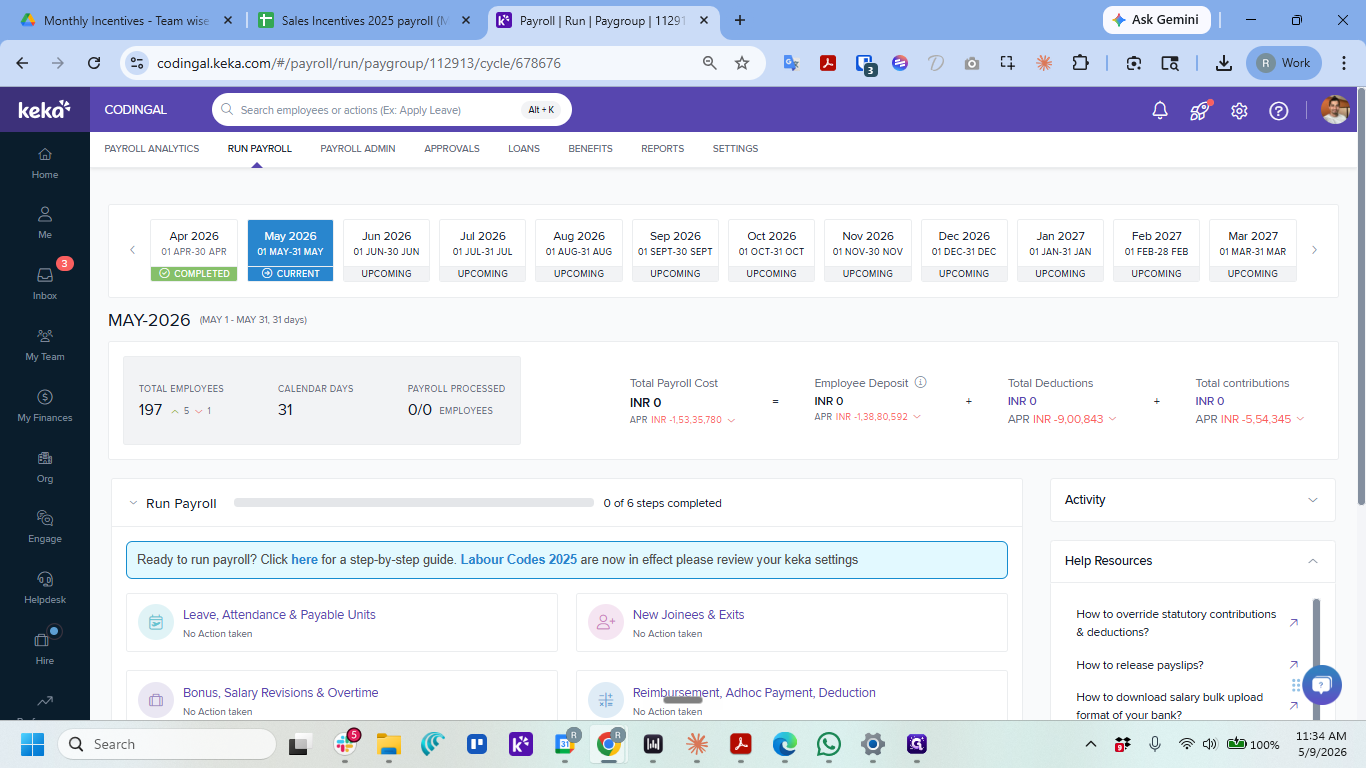The height and width of the screenshot is (768, 1366).
Task: Click Ask Gemini button
Action: [1157, 20]
